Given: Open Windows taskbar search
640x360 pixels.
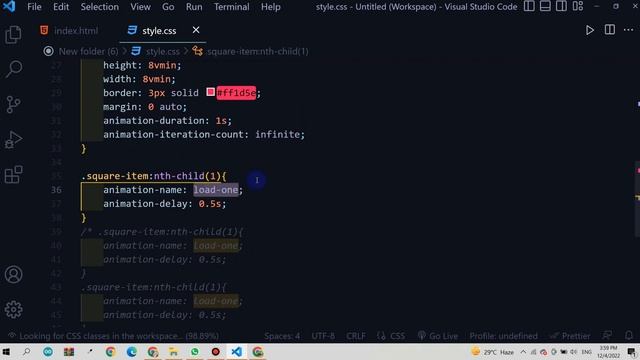Looking at the screenshot, I should coord(27,351).
